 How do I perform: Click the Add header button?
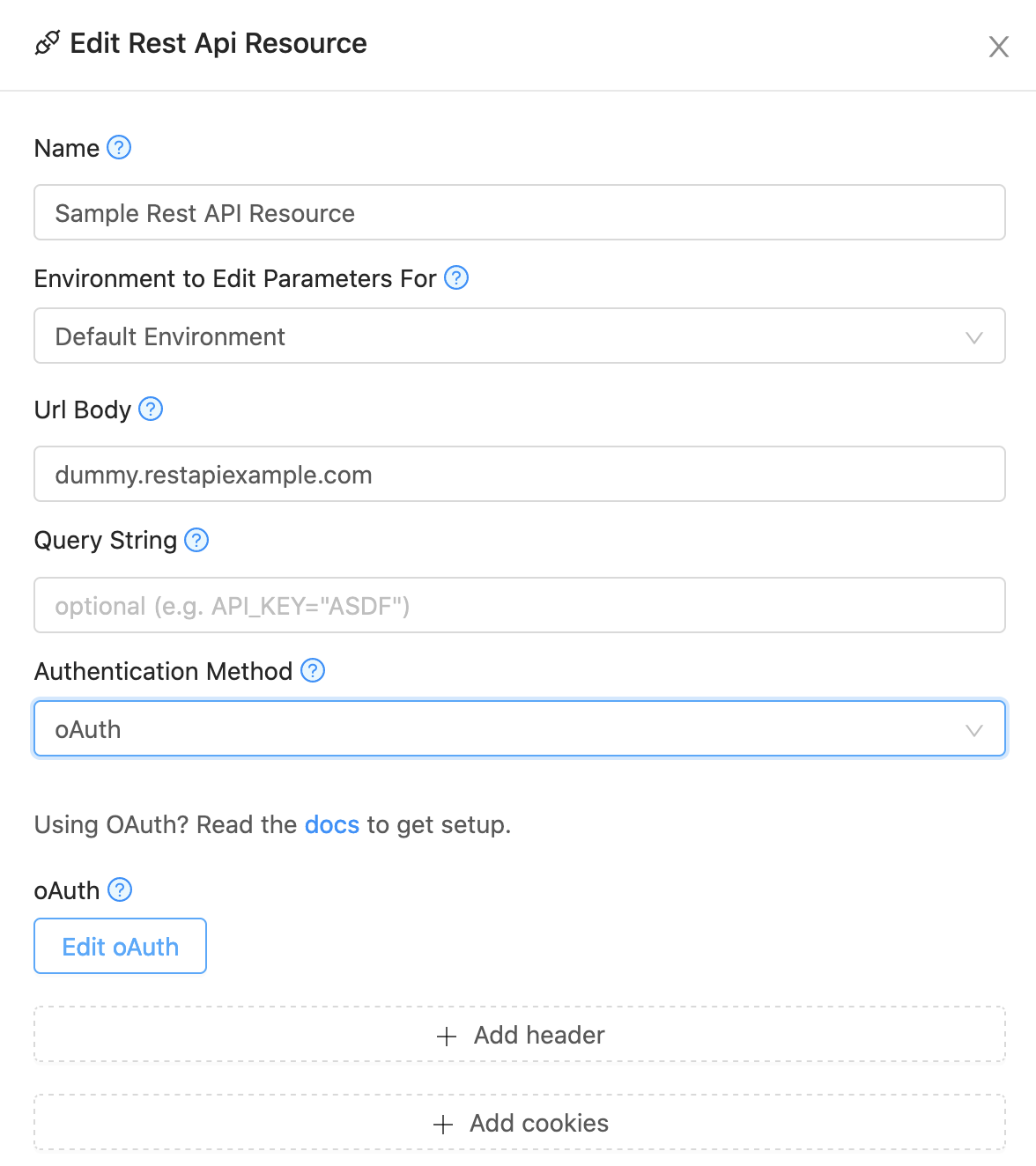tap(520, 1034)
